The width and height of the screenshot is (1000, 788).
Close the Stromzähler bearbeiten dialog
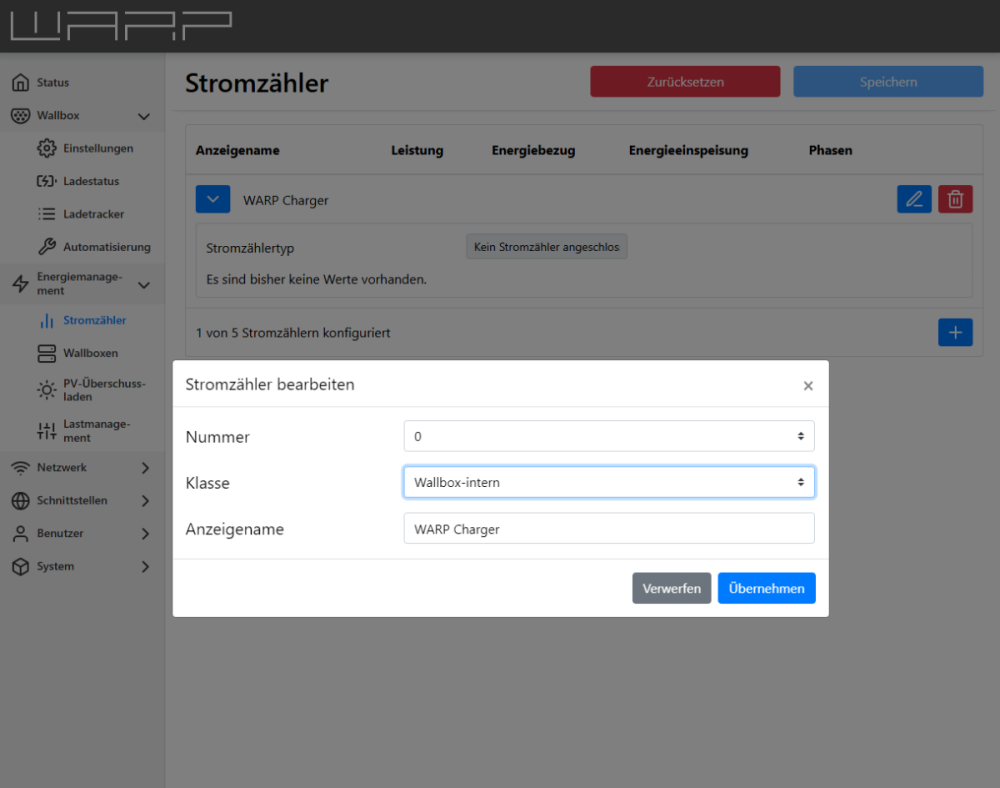(x=808, y=386)
